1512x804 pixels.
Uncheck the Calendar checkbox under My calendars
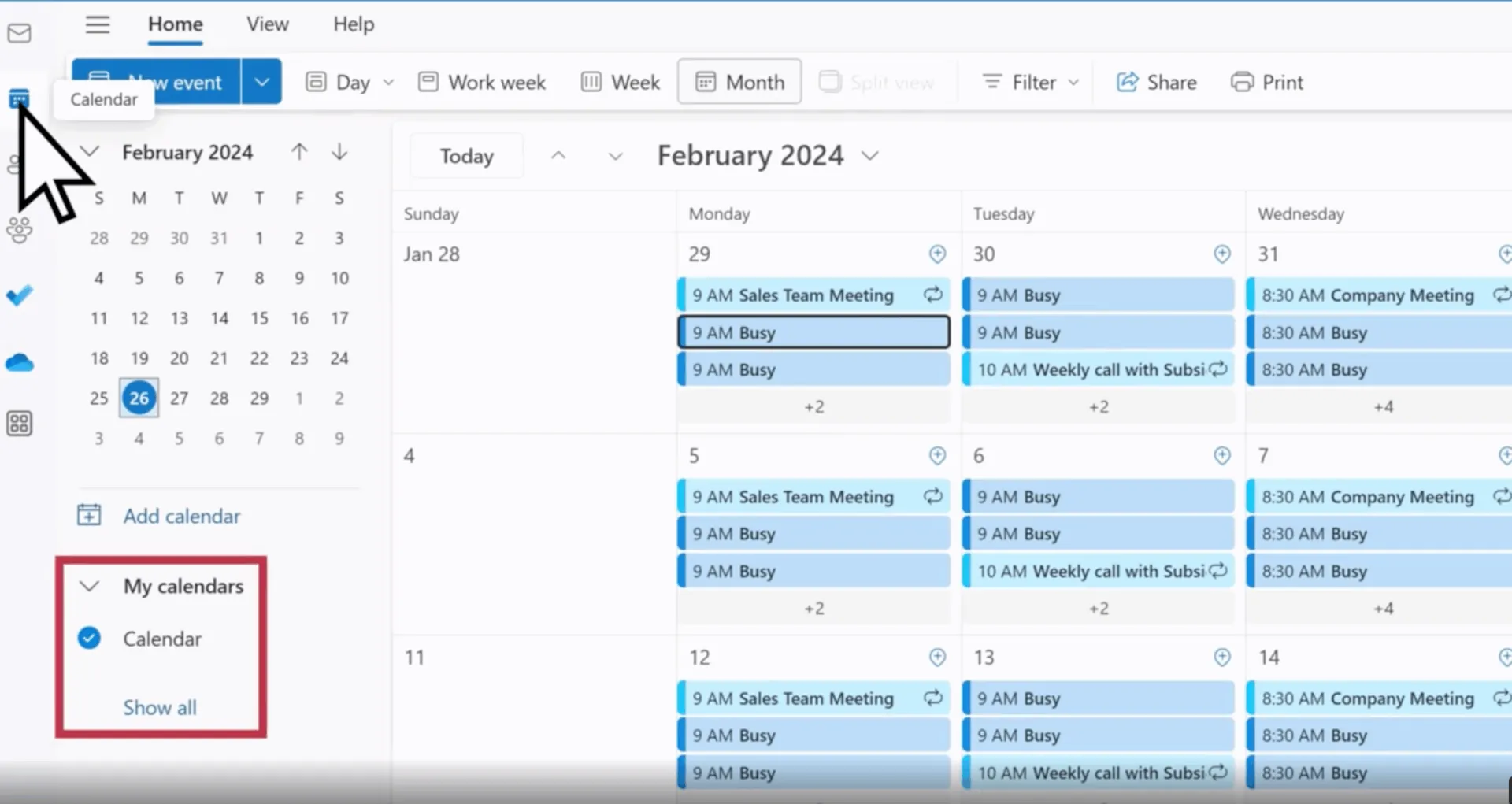[x=89, y=638]
